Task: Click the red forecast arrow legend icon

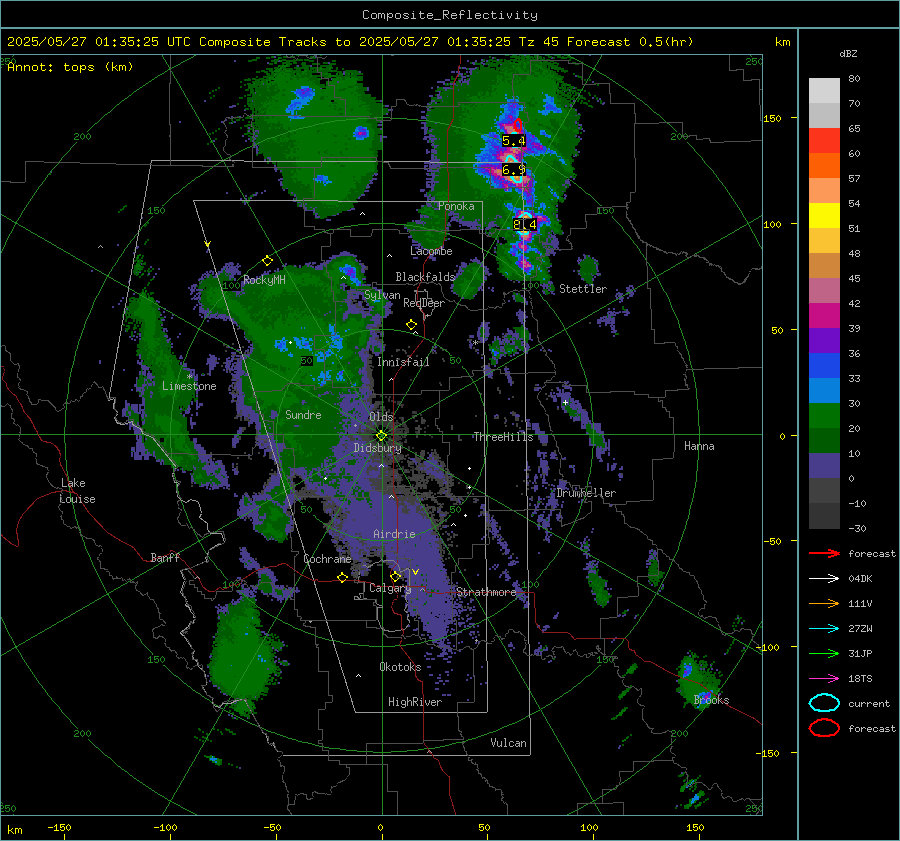Action: tap(824, 553)
